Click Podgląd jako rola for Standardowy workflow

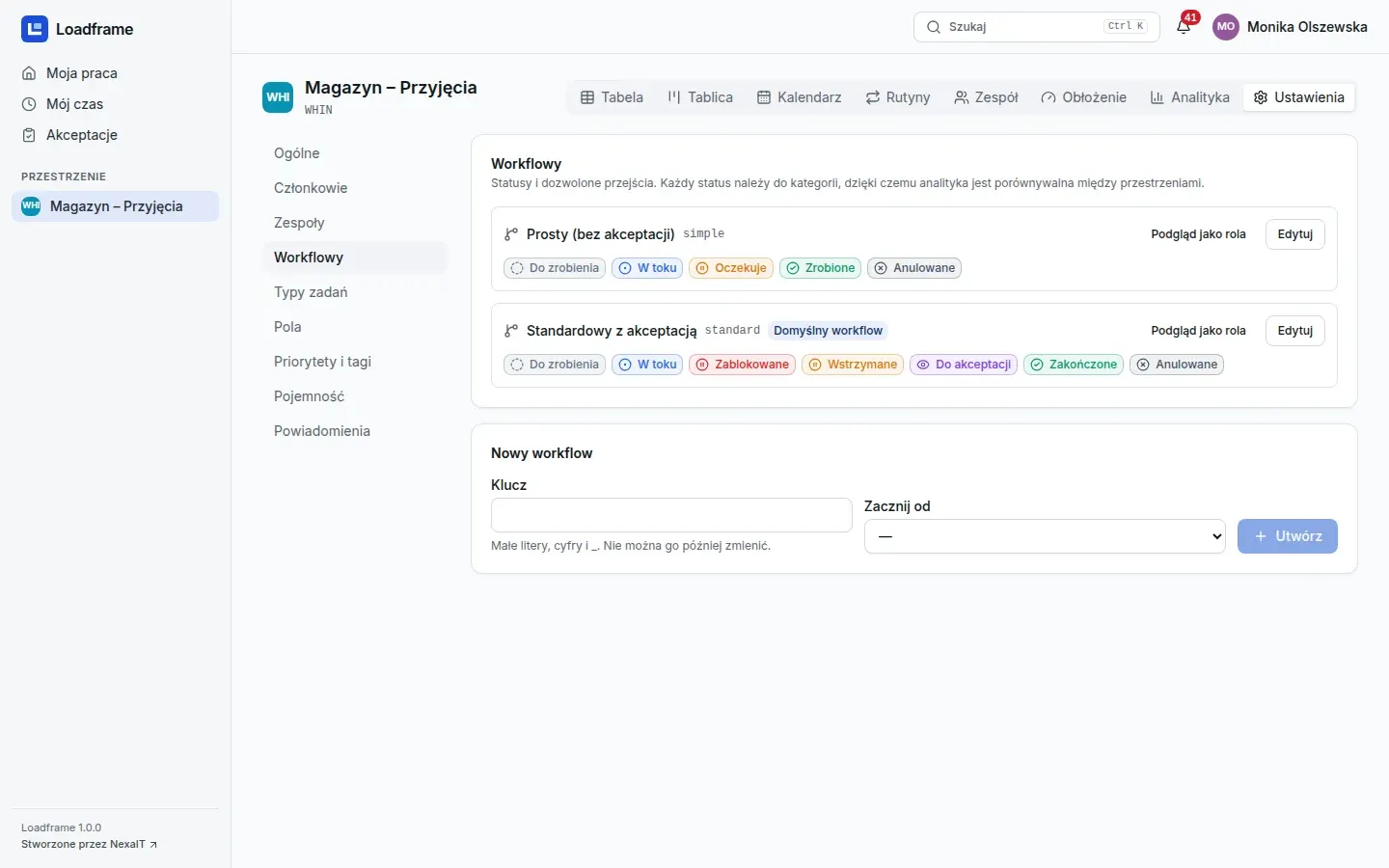pyautogui.click(x=1198, y=331)
